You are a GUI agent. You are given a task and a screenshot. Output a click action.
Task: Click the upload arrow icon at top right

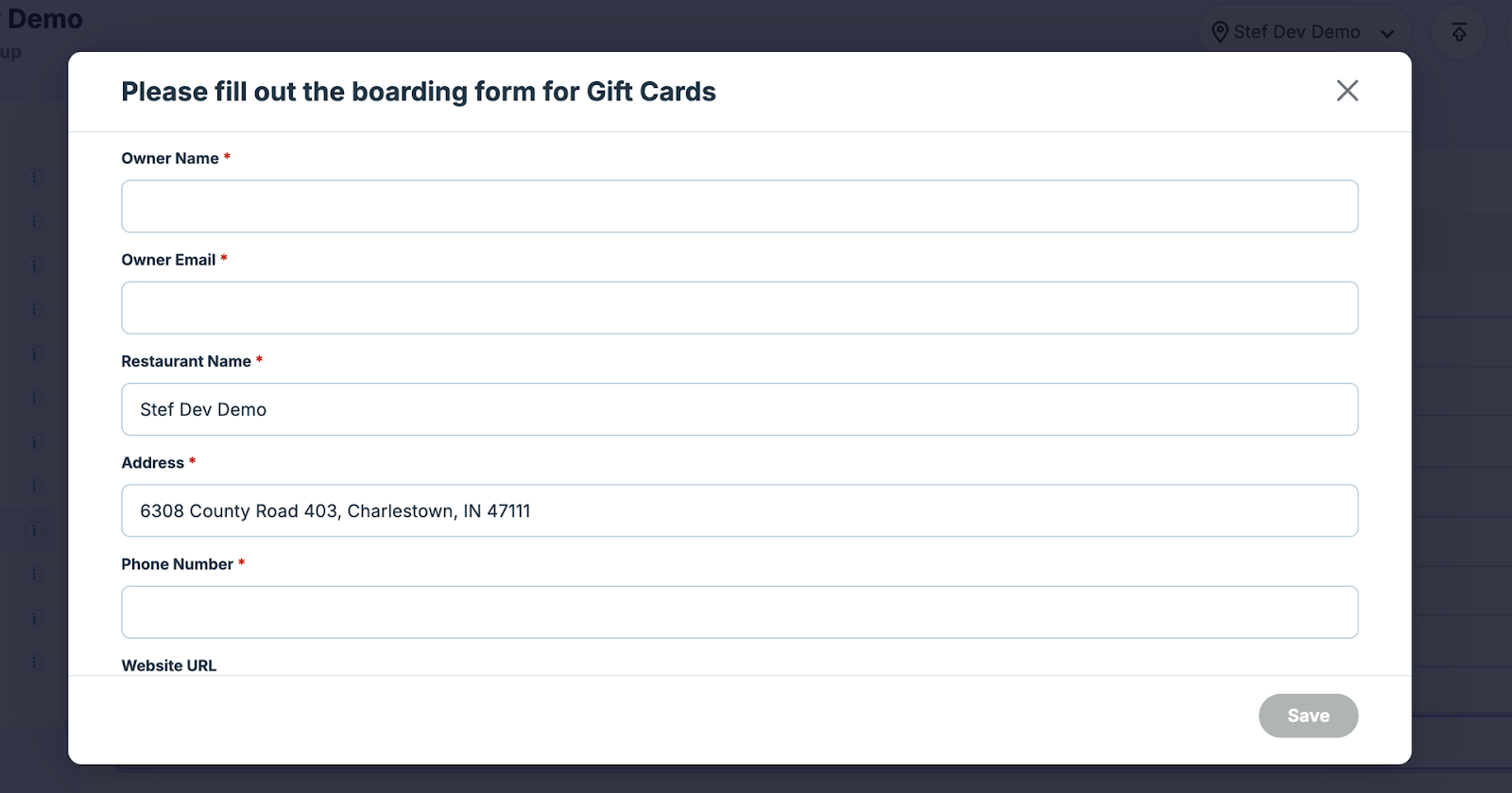[x=1459, y=32]
